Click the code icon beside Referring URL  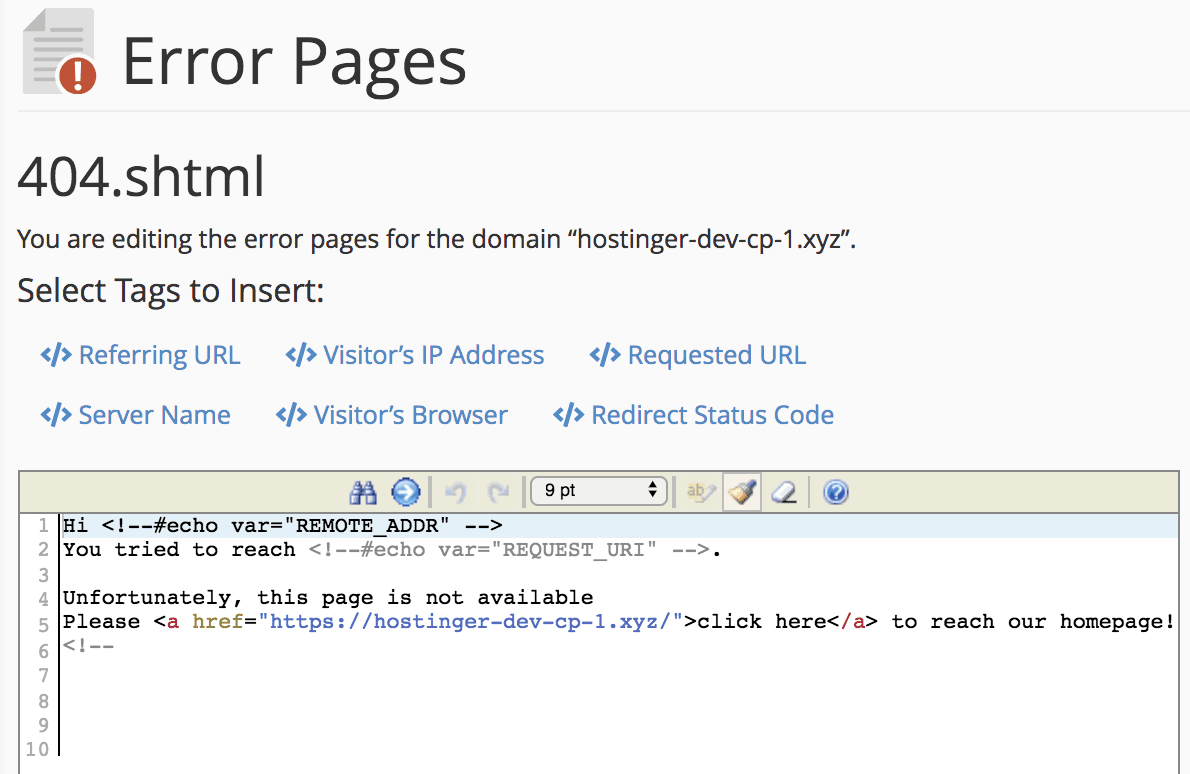(x=56, y=355)
